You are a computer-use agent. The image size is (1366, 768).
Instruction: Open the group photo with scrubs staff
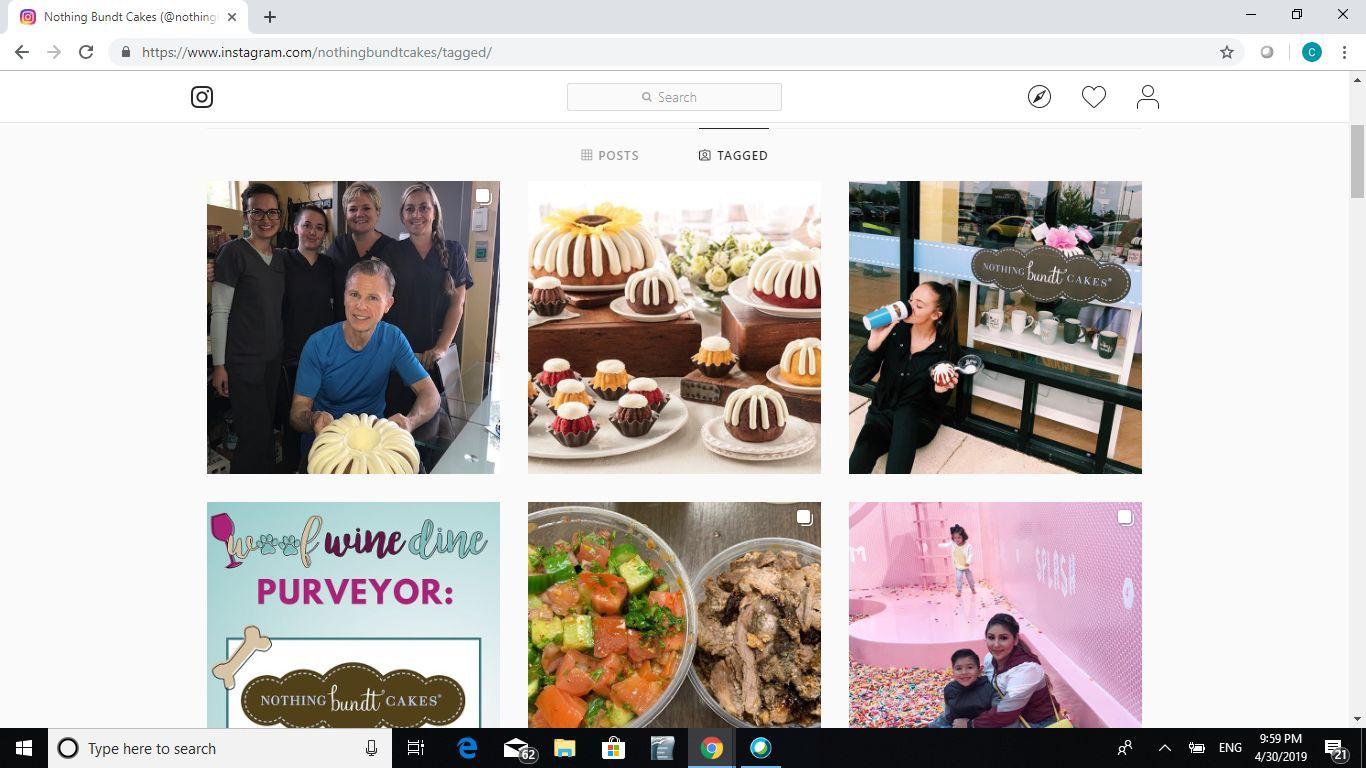pyautogui.click(x=353, y=327)
